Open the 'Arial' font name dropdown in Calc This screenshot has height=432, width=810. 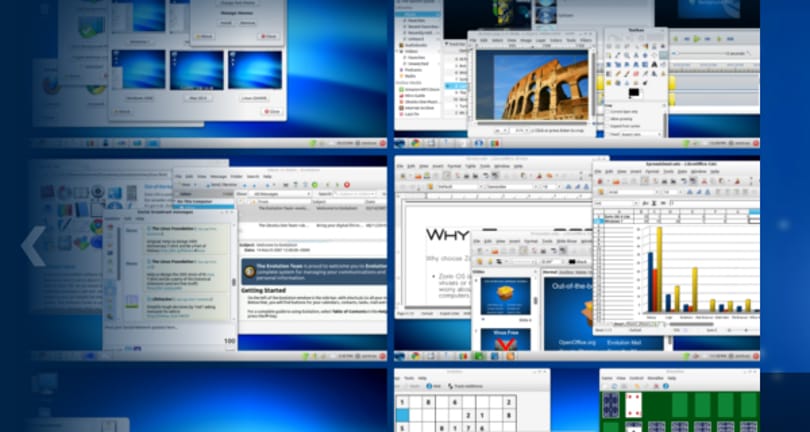(x=632, y=192)
